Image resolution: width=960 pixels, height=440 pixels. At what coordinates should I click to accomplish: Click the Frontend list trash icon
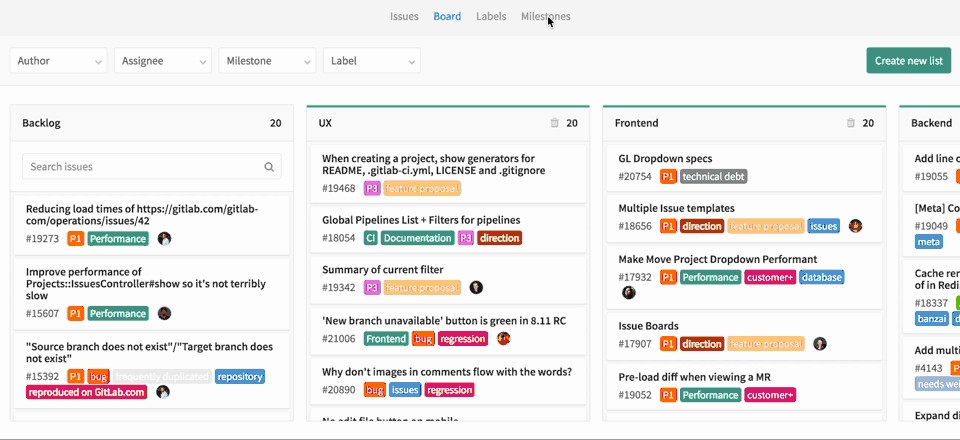pyautogui.click(x=851, y=123)
